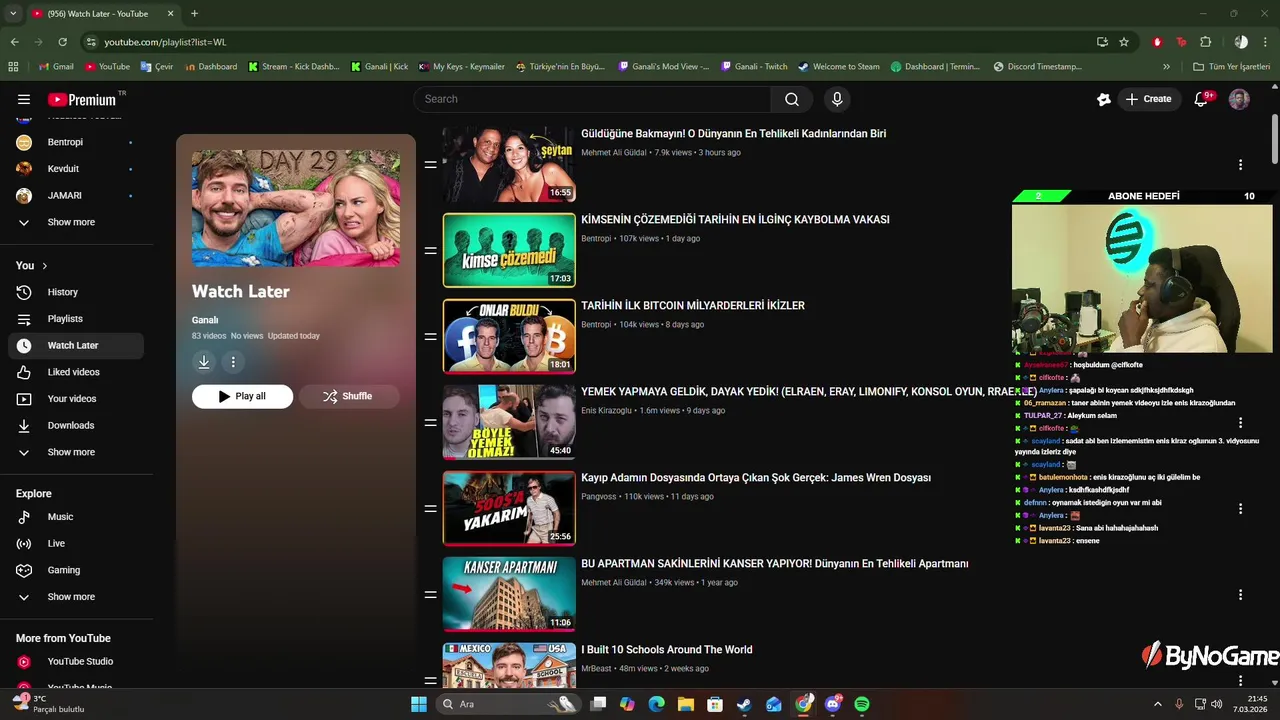Open Kevduit subscription channel
The image size is (1280, 720).
[75, 169]
